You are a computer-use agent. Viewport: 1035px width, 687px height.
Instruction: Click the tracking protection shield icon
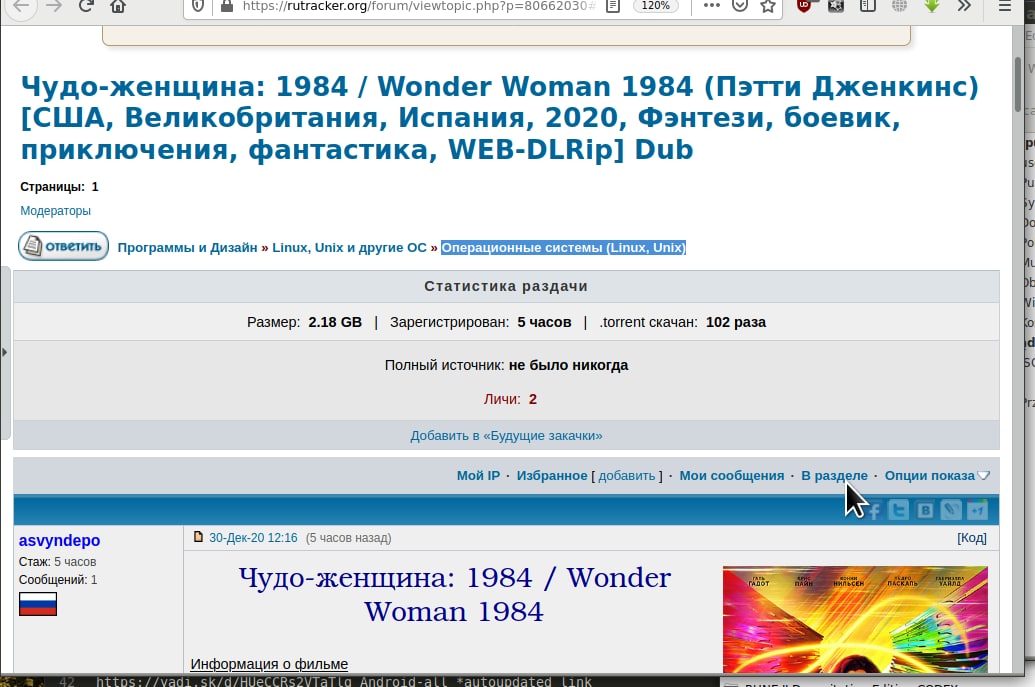(x=197, y=7)
